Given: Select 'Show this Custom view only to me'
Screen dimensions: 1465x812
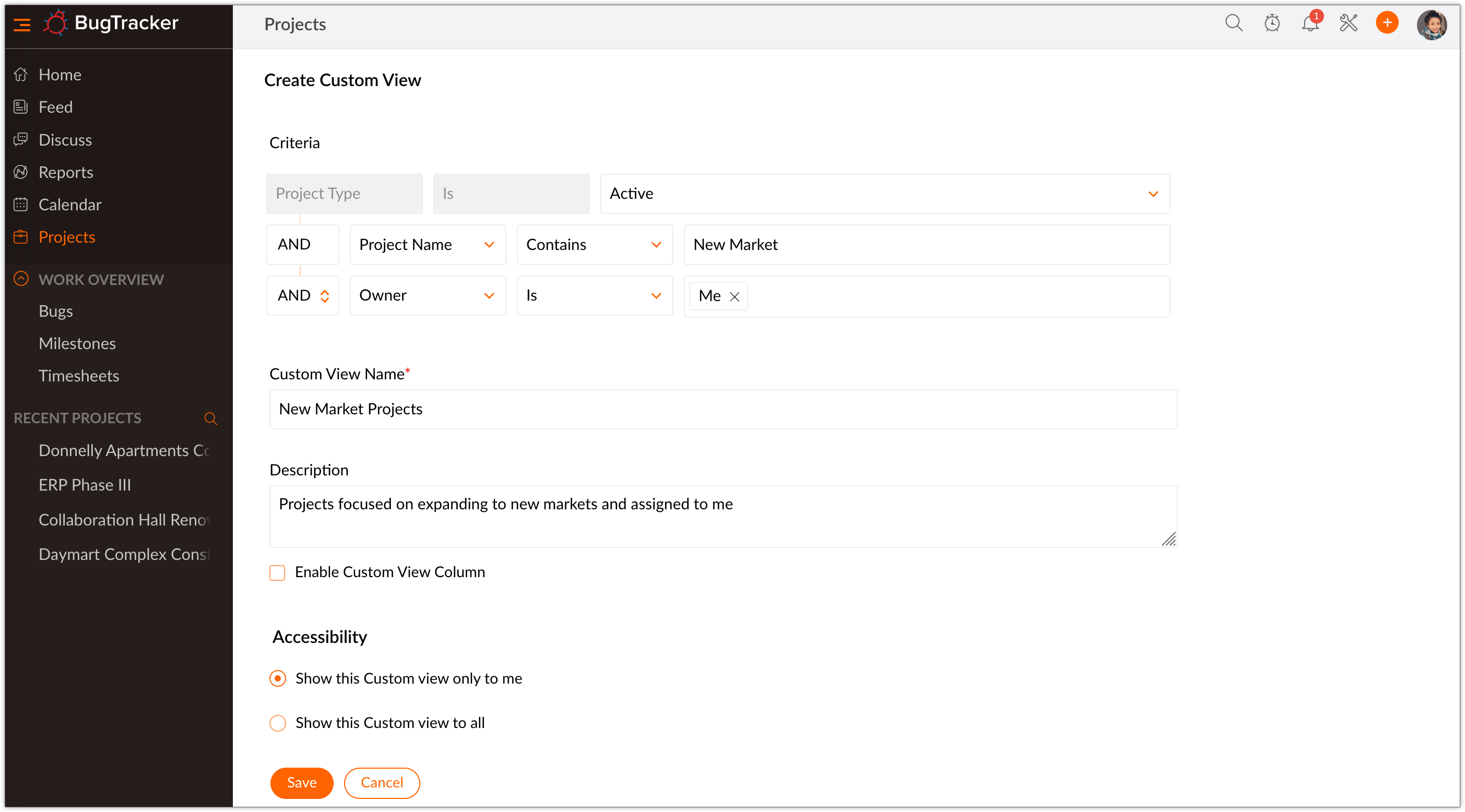Looking at the screenshot, I should tap(278, 678).
